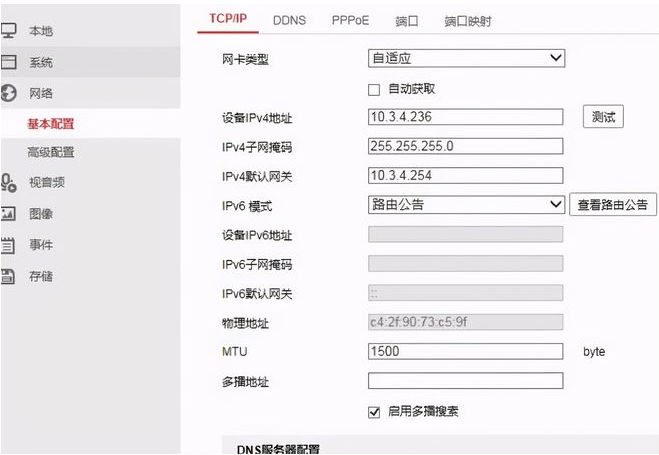Click the 图像 picture icon
Viewport: 659px width, 455px height.
click(9, 213)
